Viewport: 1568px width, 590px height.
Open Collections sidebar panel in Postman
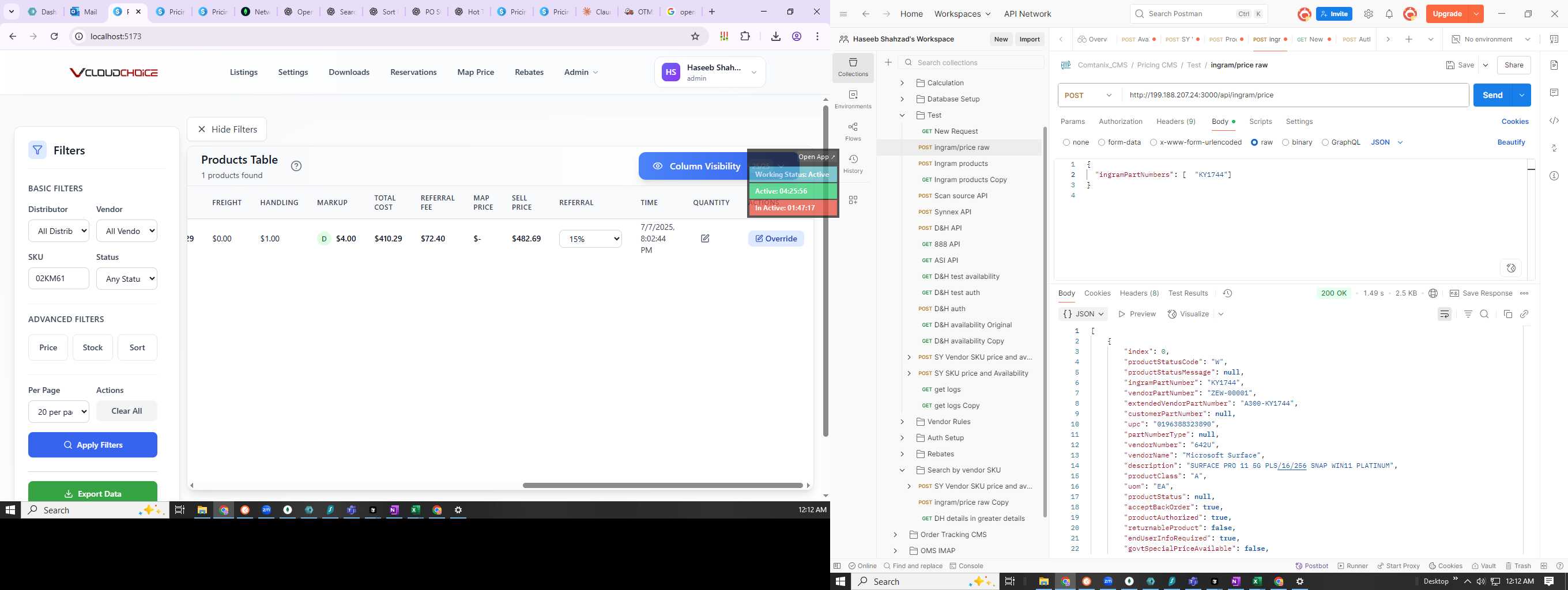click(x=853, y=67)
